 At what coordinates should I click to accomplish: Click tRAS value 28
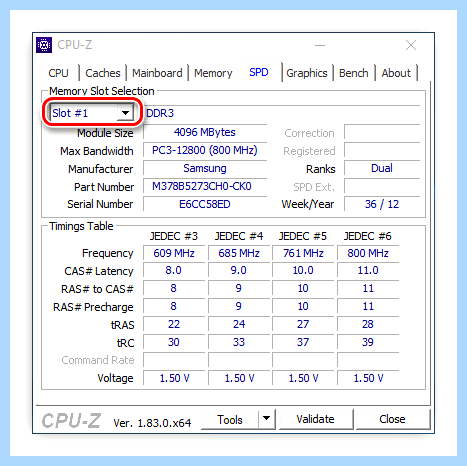368,324
